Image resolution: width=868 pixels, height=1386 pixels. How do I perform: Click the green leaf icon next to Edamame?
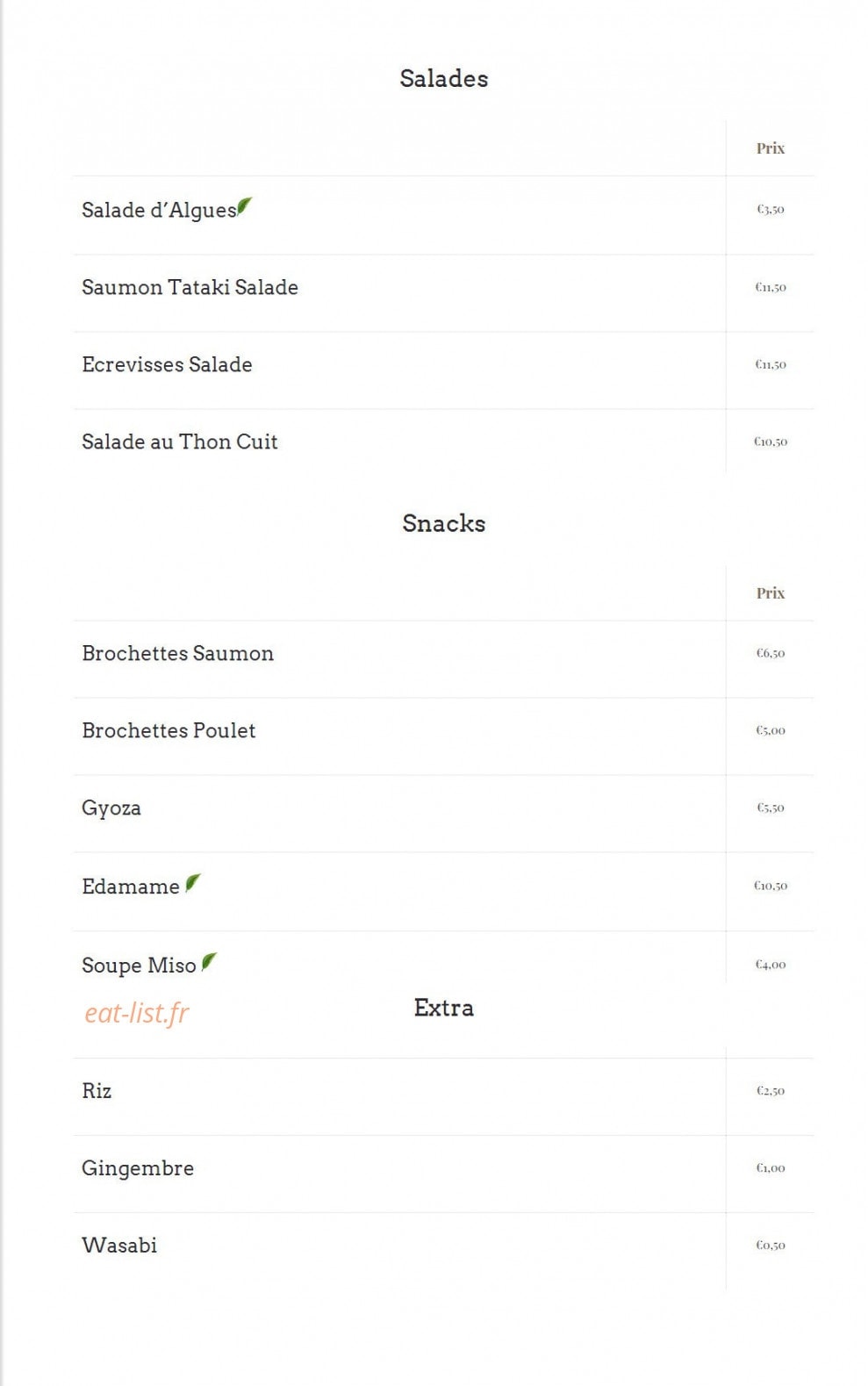tap(193, 882)
